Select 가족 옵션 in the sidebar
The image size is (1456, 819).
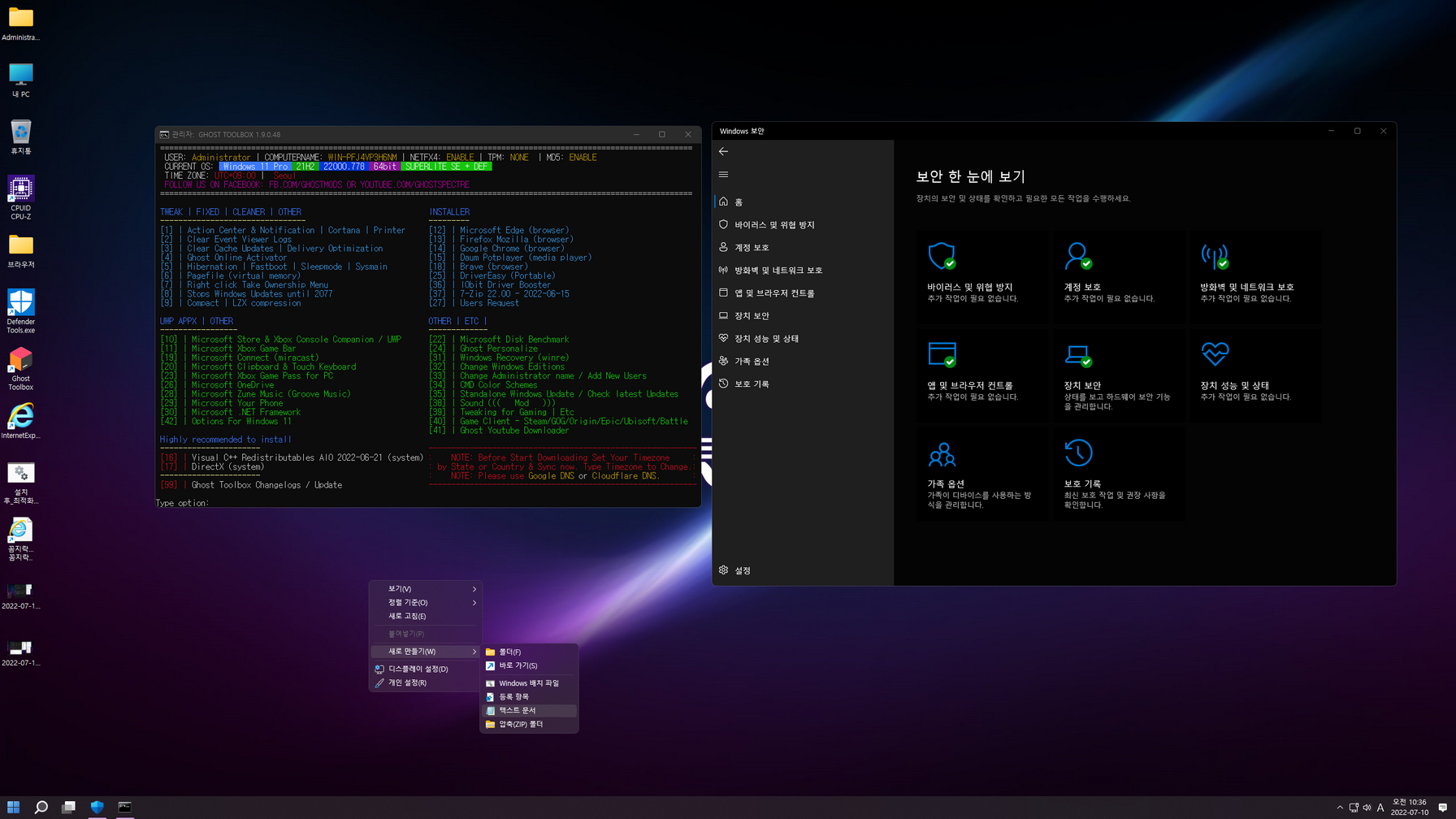pyautogui.click(x=803, y=361)
